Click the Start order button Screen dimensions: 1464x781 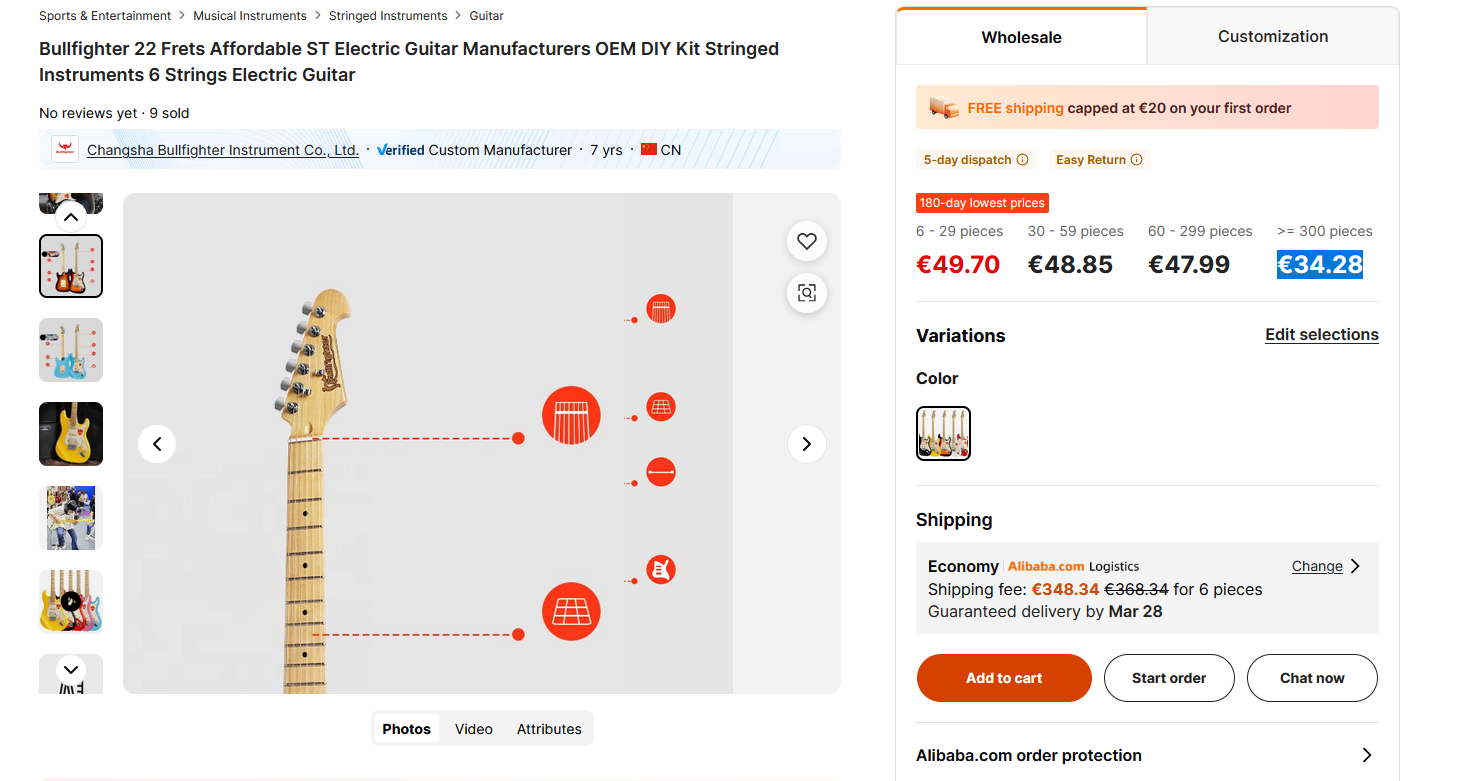tap(1169, 678)
